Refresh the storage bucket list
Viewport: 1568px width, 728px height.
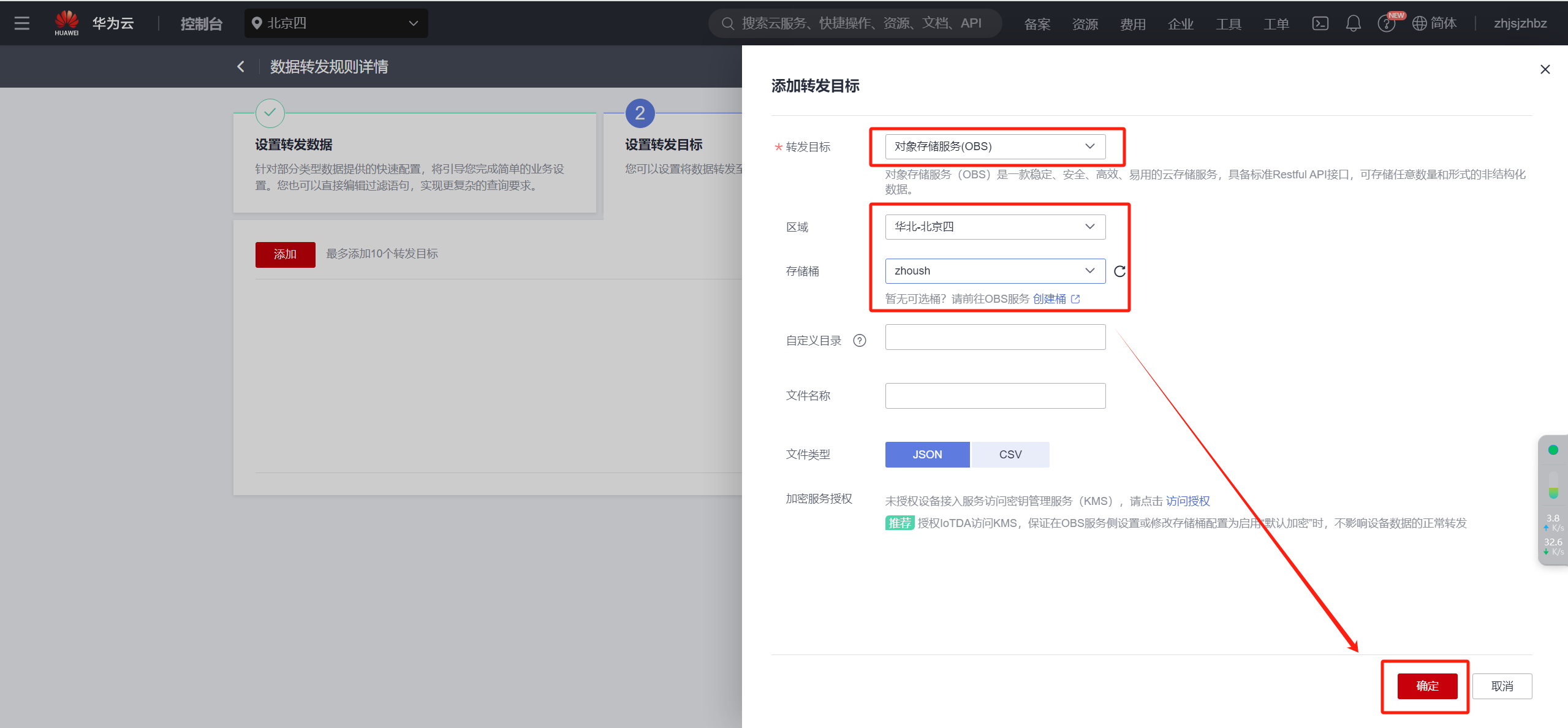(x=1119, y=271)
